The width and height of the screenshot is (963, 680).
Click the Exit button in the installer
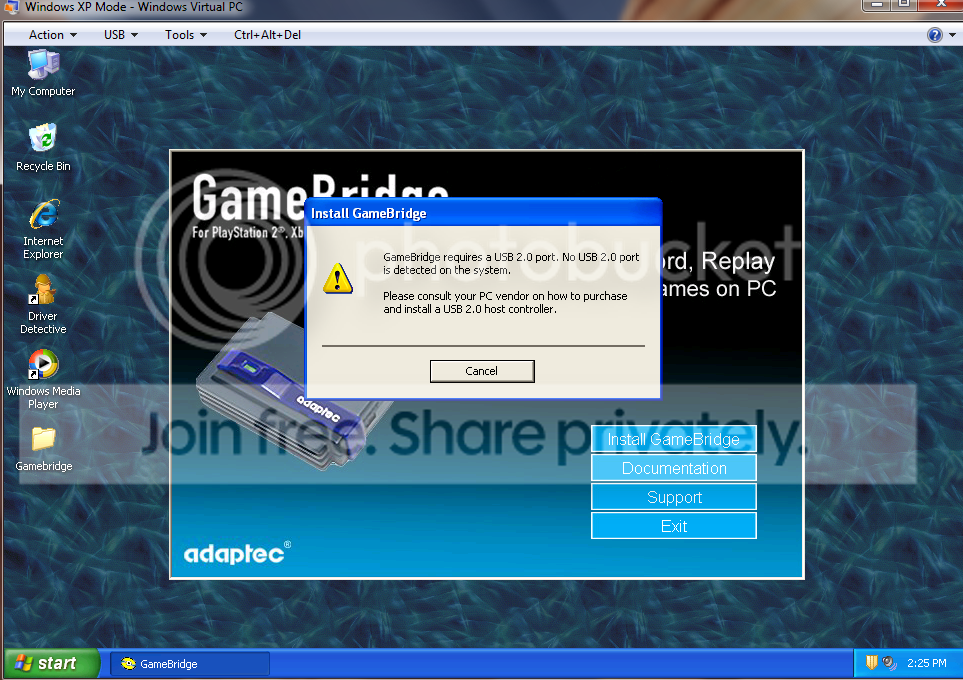coord(674,526)
